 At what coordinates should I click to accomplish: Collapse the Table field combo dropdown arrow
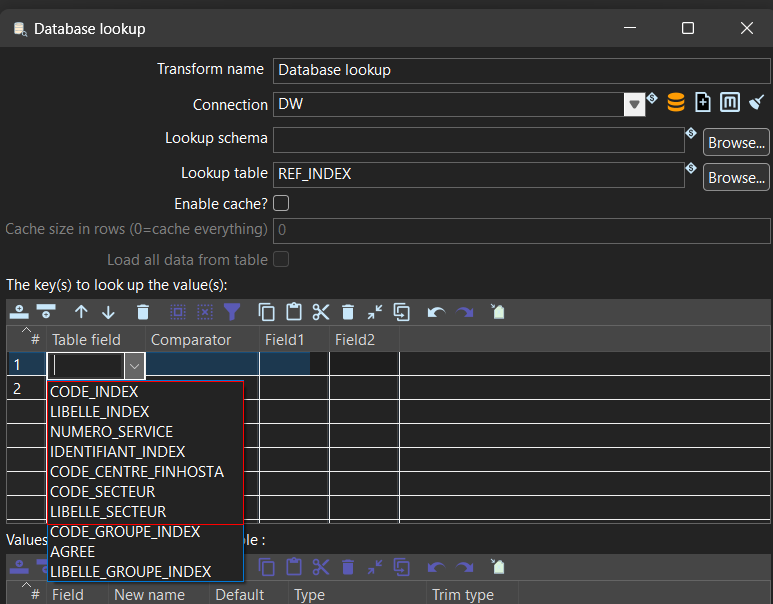click(x=134, y=366)
